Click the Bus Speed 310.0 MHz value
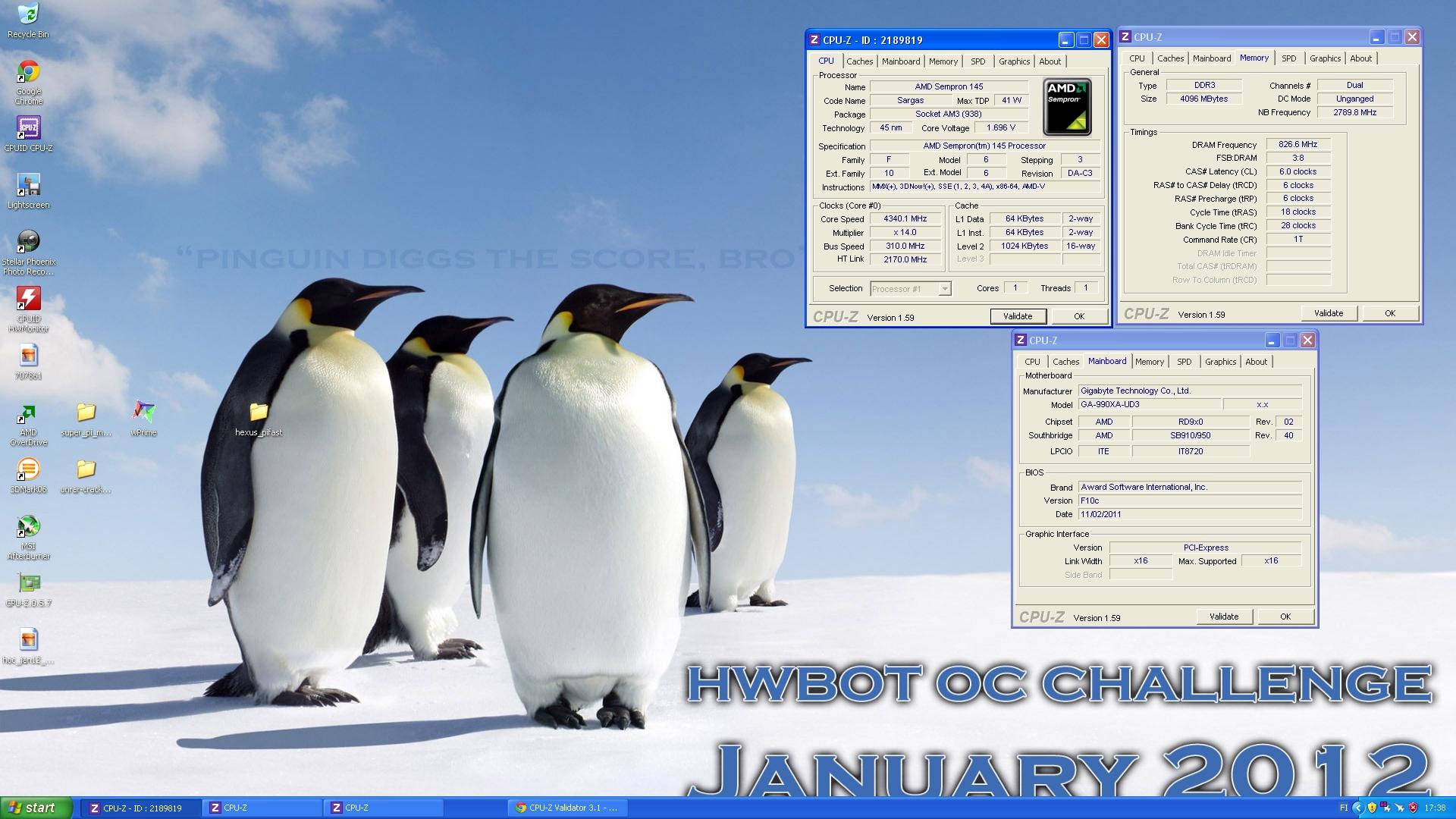This screenshot has height=819, width=1456. 905,246
